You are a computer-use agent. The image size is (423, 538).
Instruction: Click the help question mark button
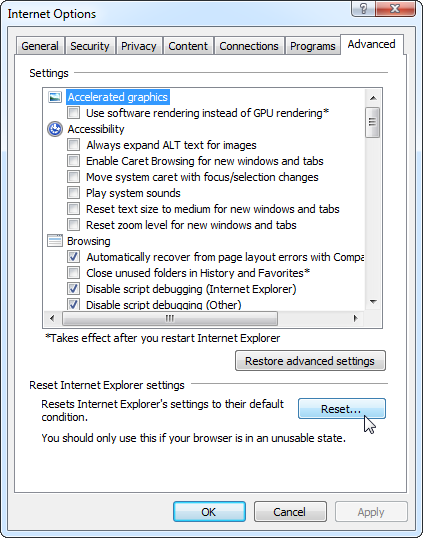click(x=364, y=9)
